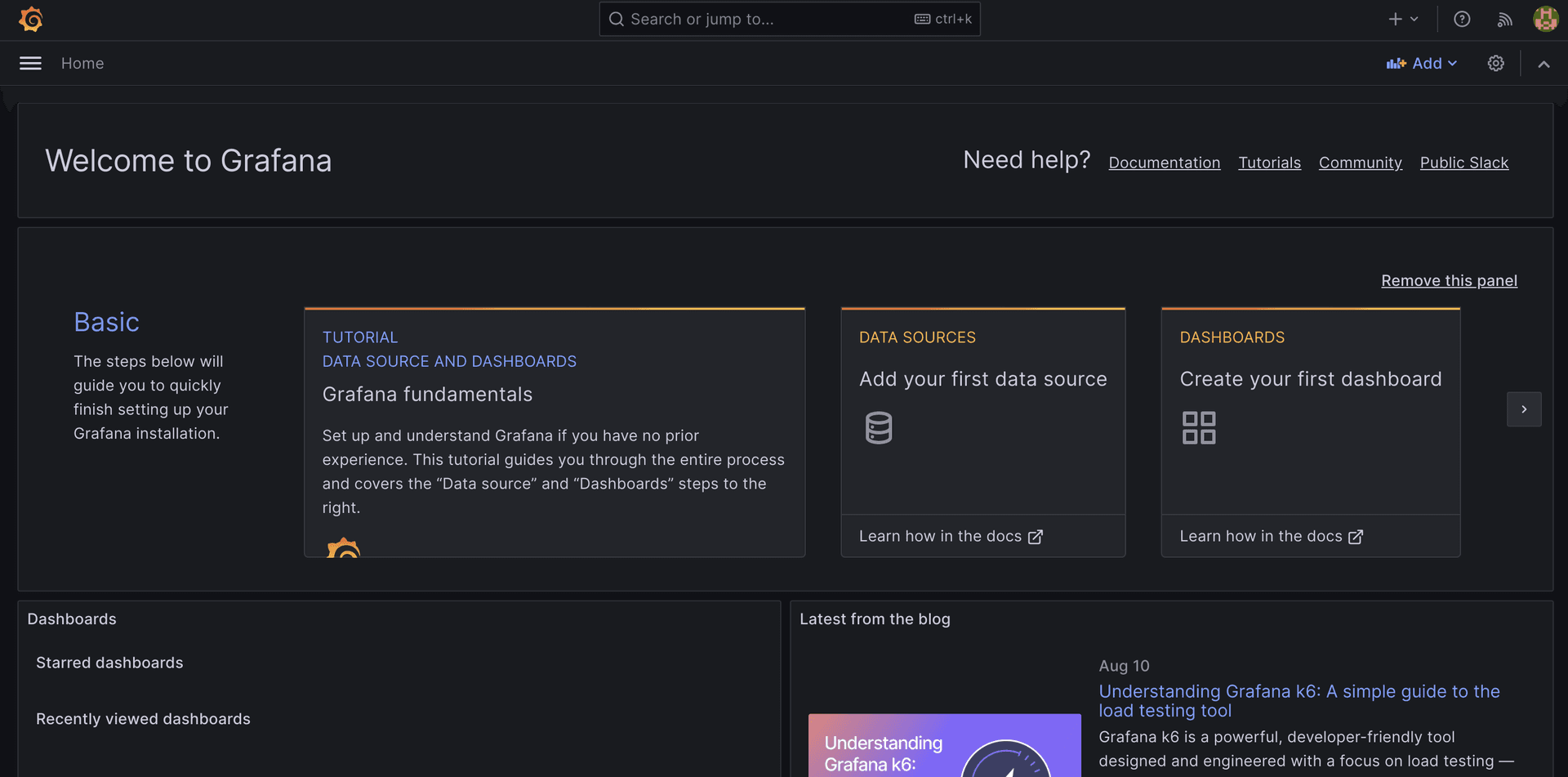
Task: Open the Documentation link
Action: (x=1164, y=163)
